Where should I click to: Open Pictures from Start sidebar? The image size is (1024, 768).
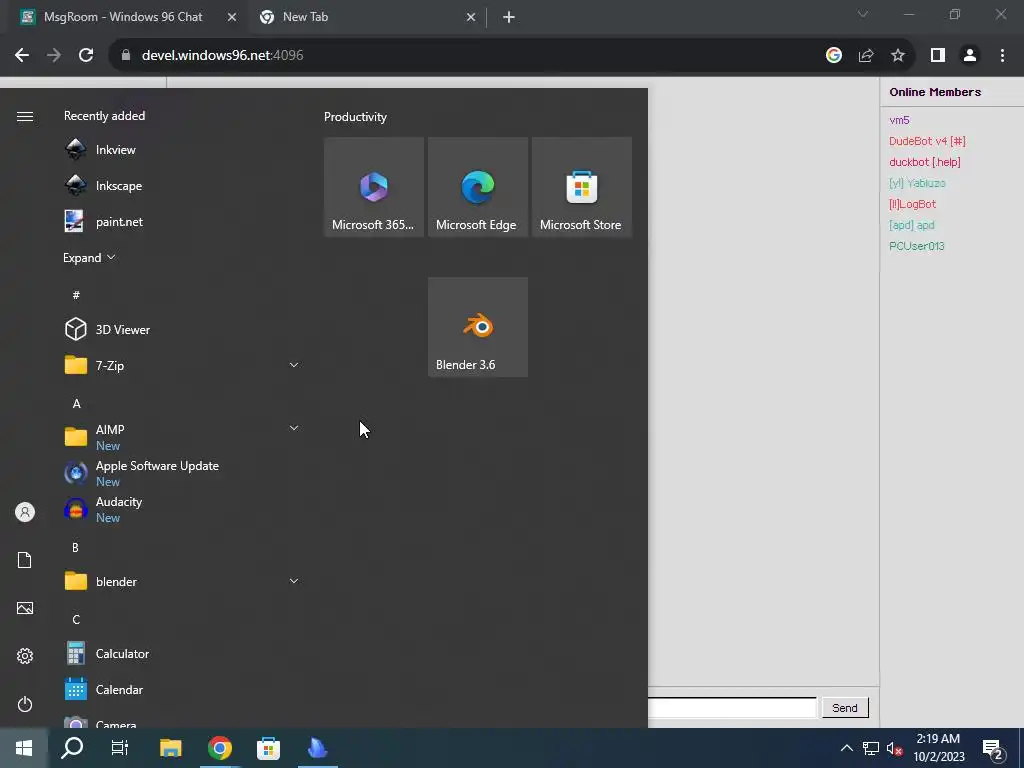(25, 608)
